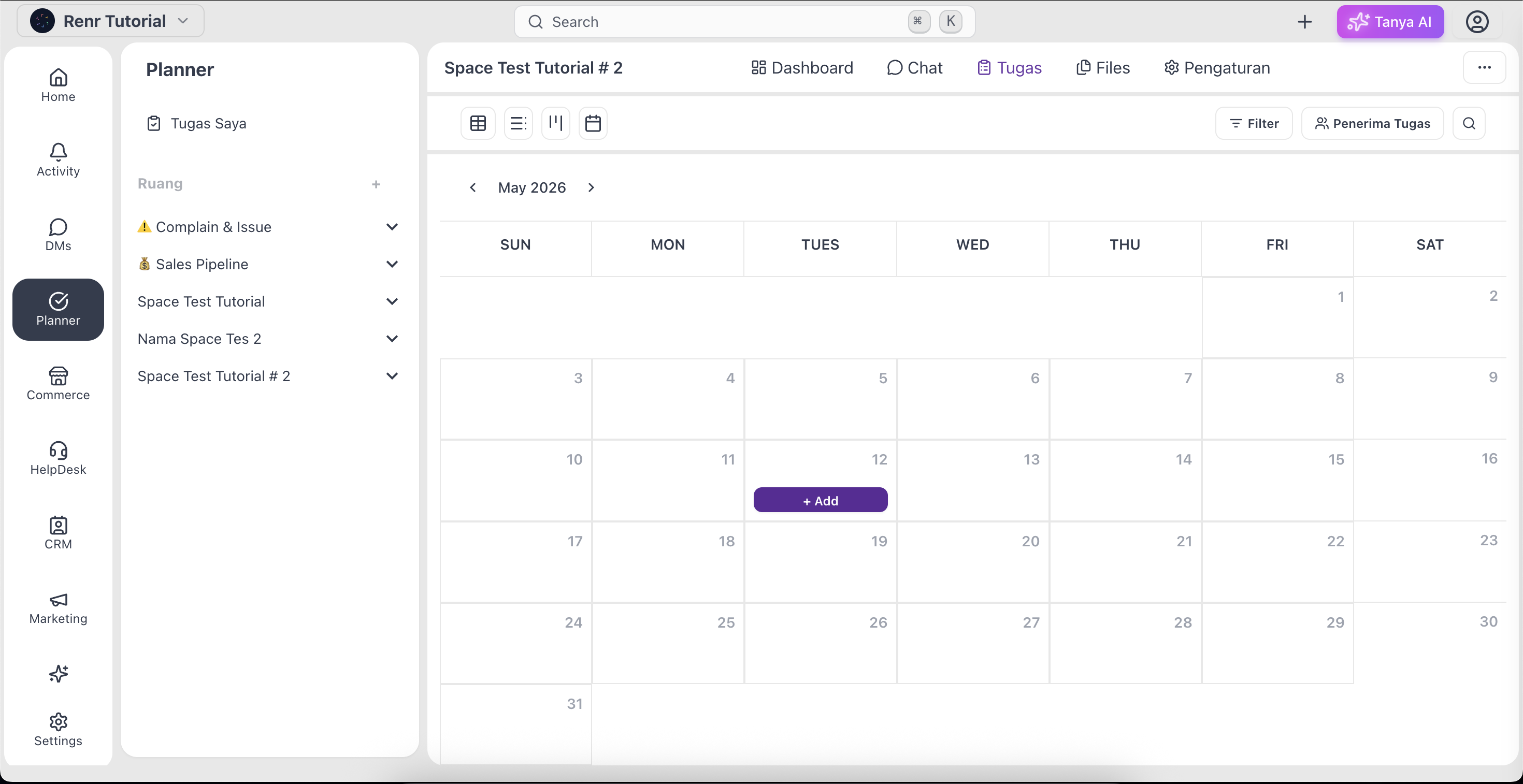Viewport: 1523px width, 784px height.
Task: Select calendar day 1
Action: [1277, 317]
